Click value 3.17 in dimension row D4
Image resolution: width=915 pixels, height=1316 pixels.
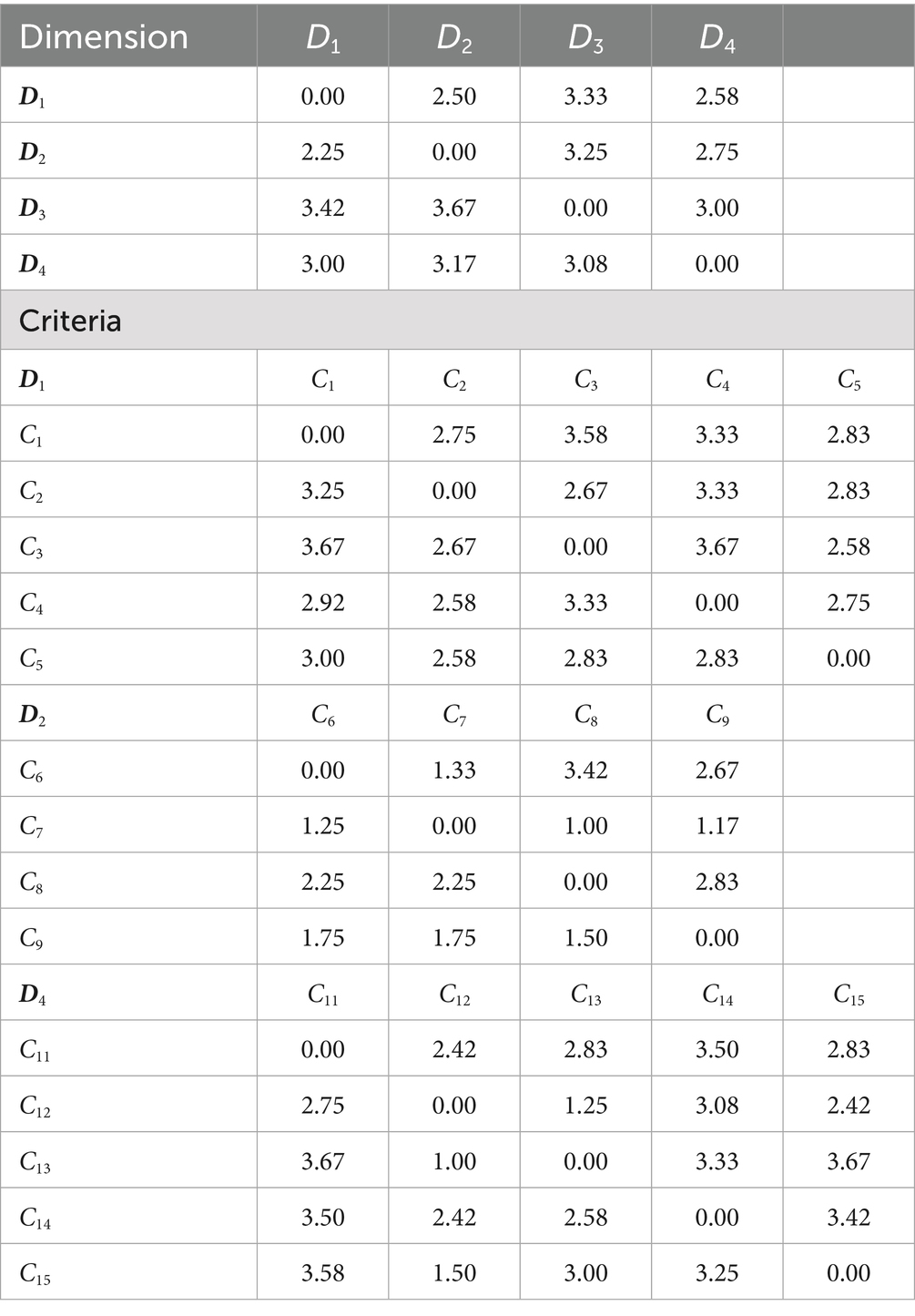[x=454, y=264]
